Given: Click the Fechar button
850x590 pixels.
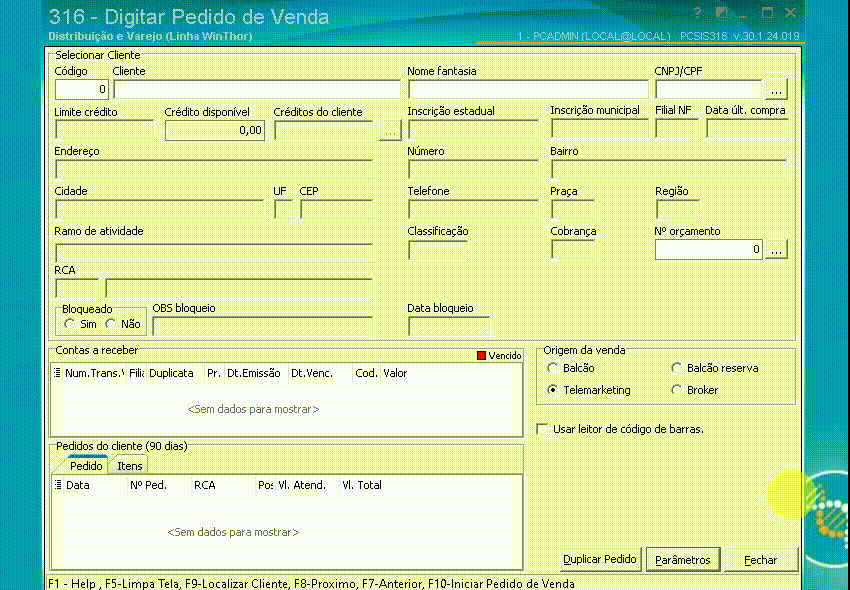Looking at the screenshot, I should point(760,560).
